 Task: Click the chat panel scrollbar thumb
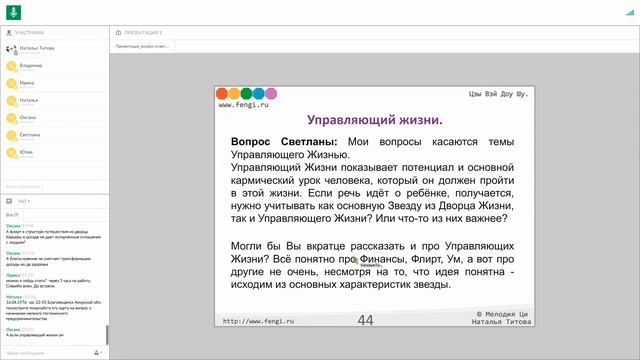(x=107, y=335)
